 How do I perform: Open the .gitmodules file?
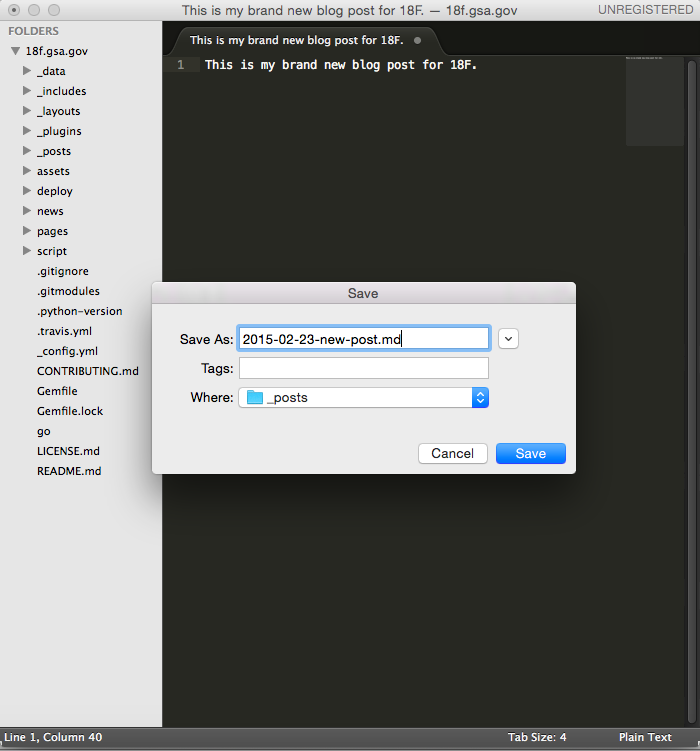click(x=68, y=291)
